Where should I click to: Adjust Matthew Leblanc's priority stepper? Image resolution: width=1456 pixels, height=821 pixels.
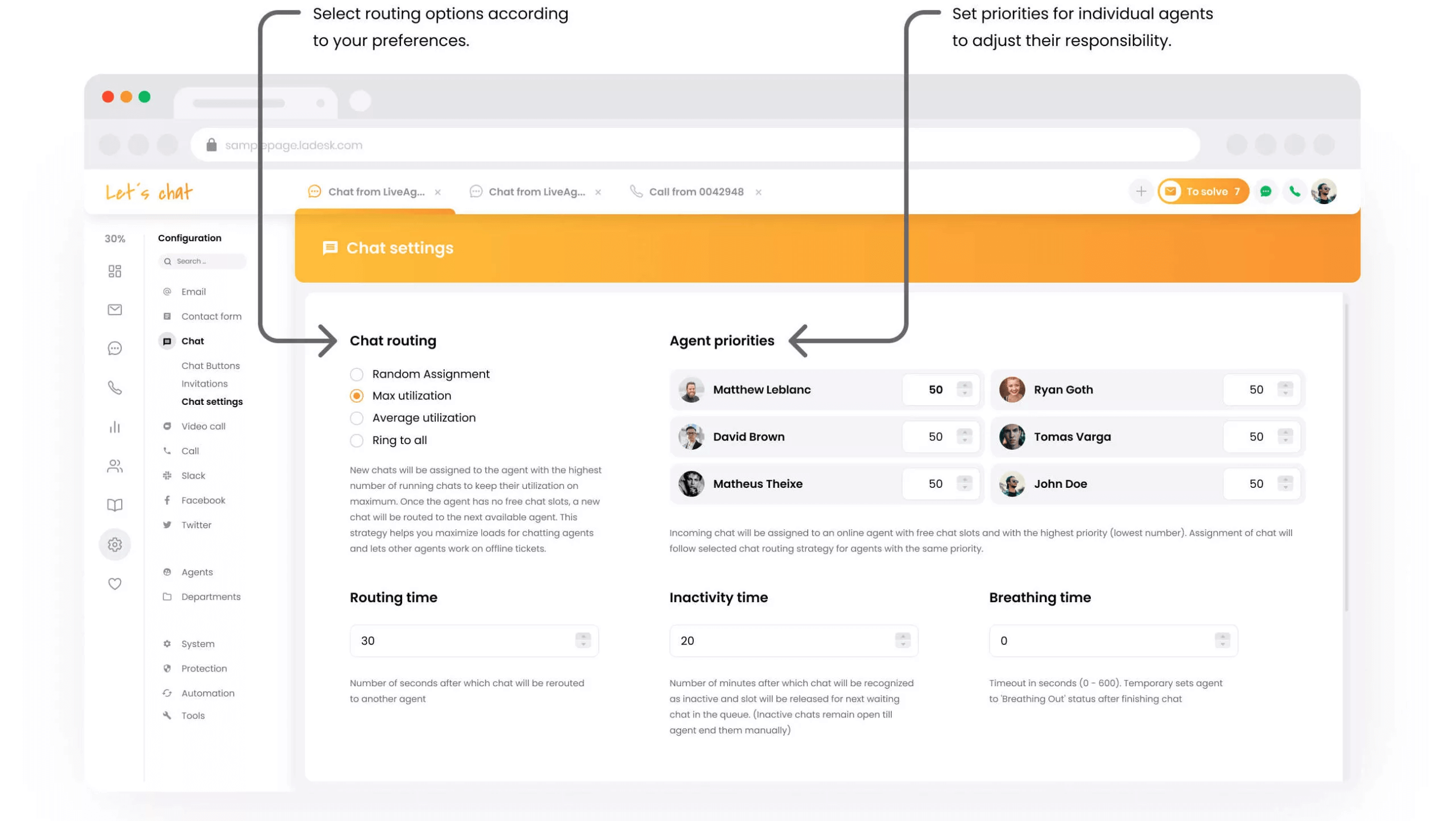964,389
